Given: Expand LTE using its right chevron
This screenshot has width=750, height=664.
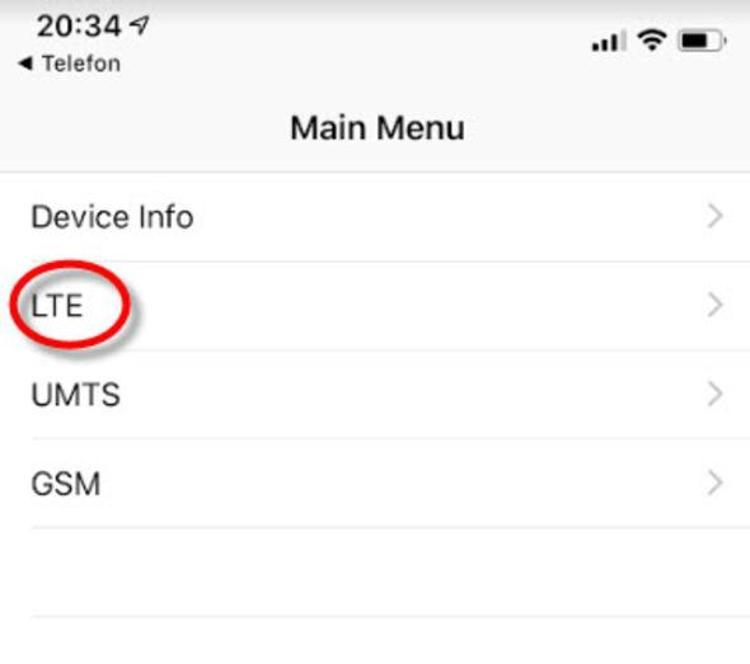Looking at the screenshot, I should point(715,305).
